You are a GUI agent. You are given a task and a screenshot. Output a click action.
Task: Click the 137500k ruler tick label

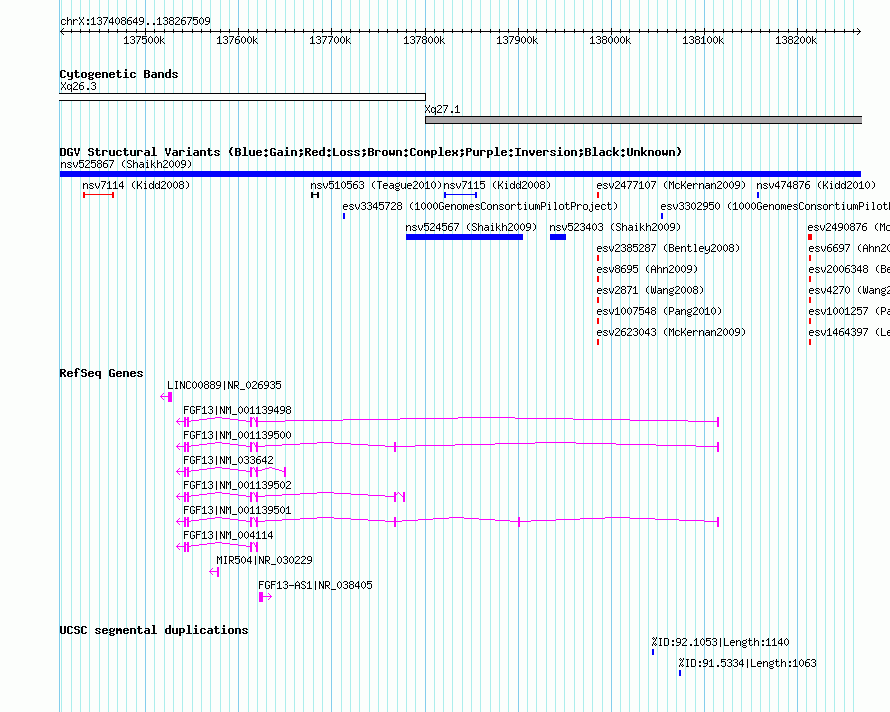click(144, 40)
